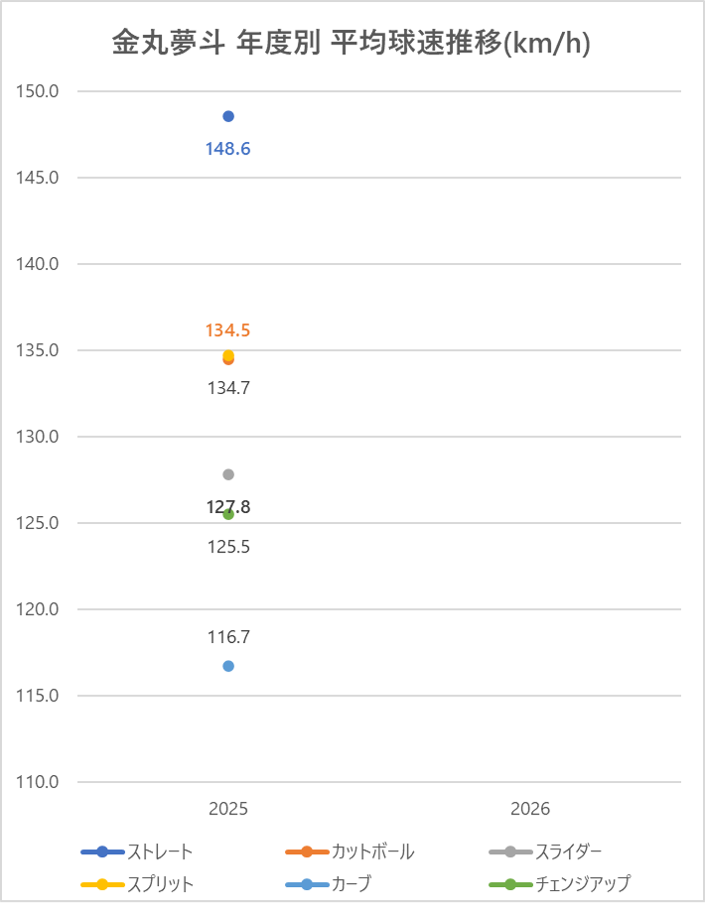705x903 pixels.
Task: Select the ストレート legend marker
Action: pos(102,852)
